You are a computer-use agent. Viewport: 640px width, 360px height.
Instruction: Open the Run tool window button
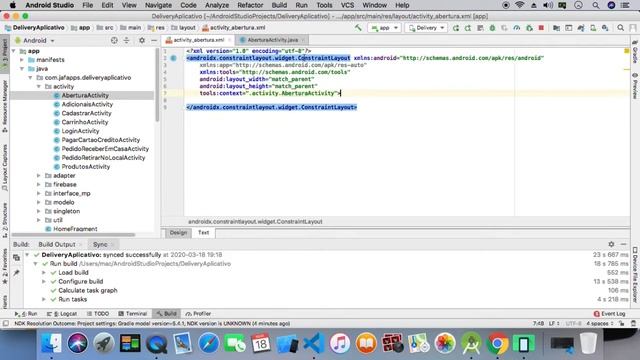[x=26, y=314]
